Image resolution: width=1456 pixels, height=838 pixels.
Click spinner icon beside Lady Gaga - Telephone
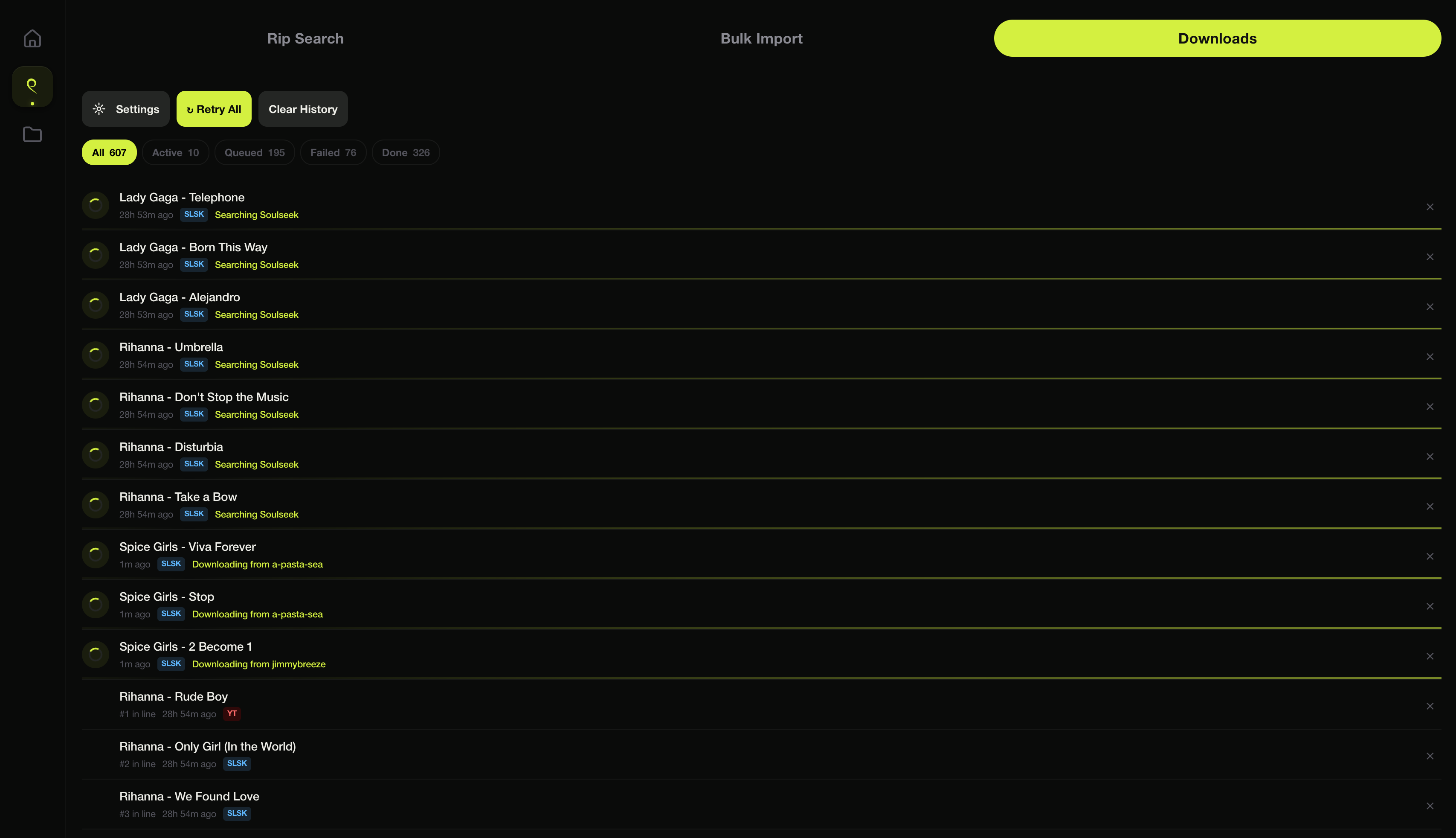[96, 205]
